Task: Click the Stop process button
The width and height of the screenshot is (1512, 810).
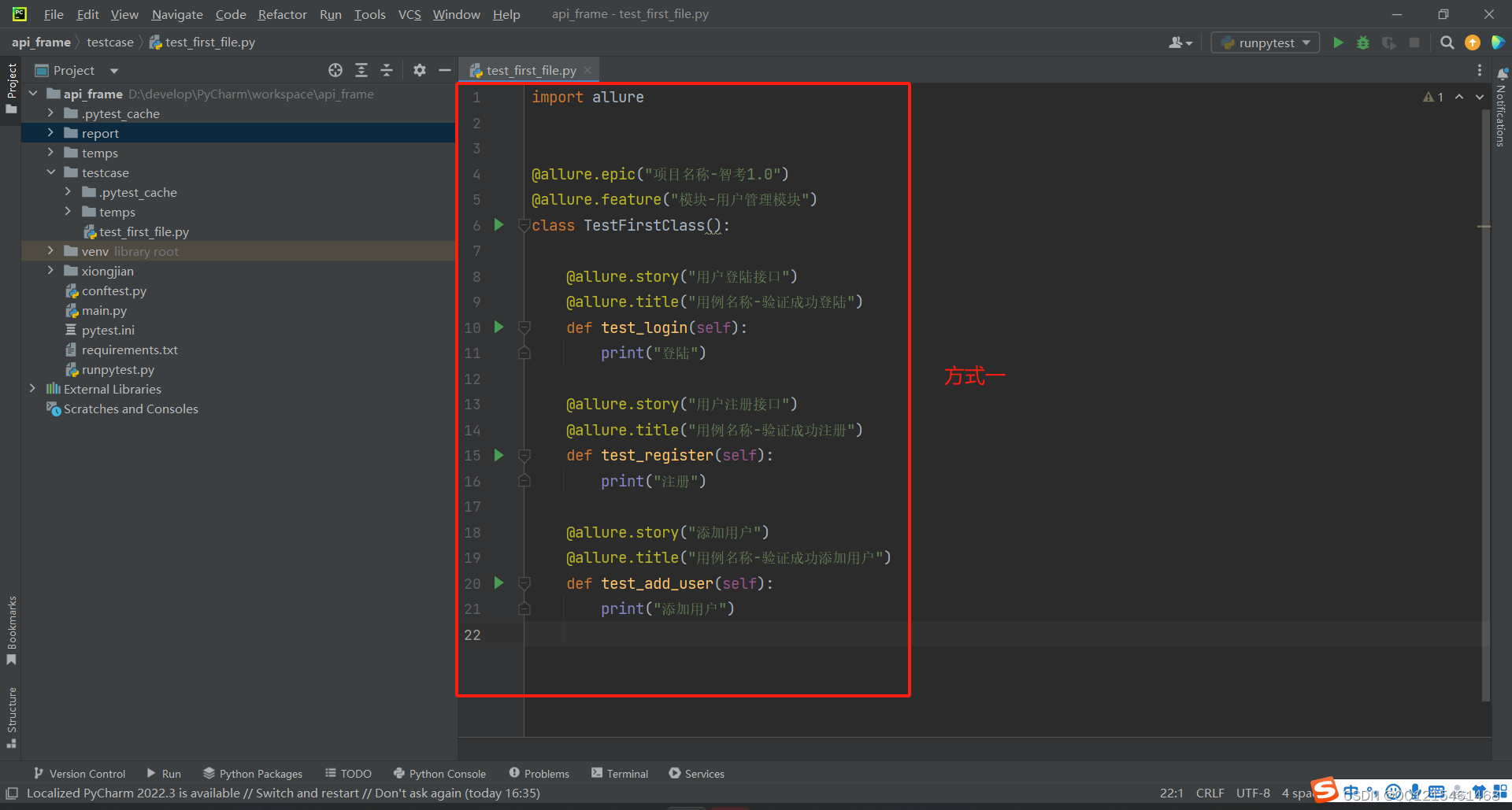Action: coord(1414,43)
